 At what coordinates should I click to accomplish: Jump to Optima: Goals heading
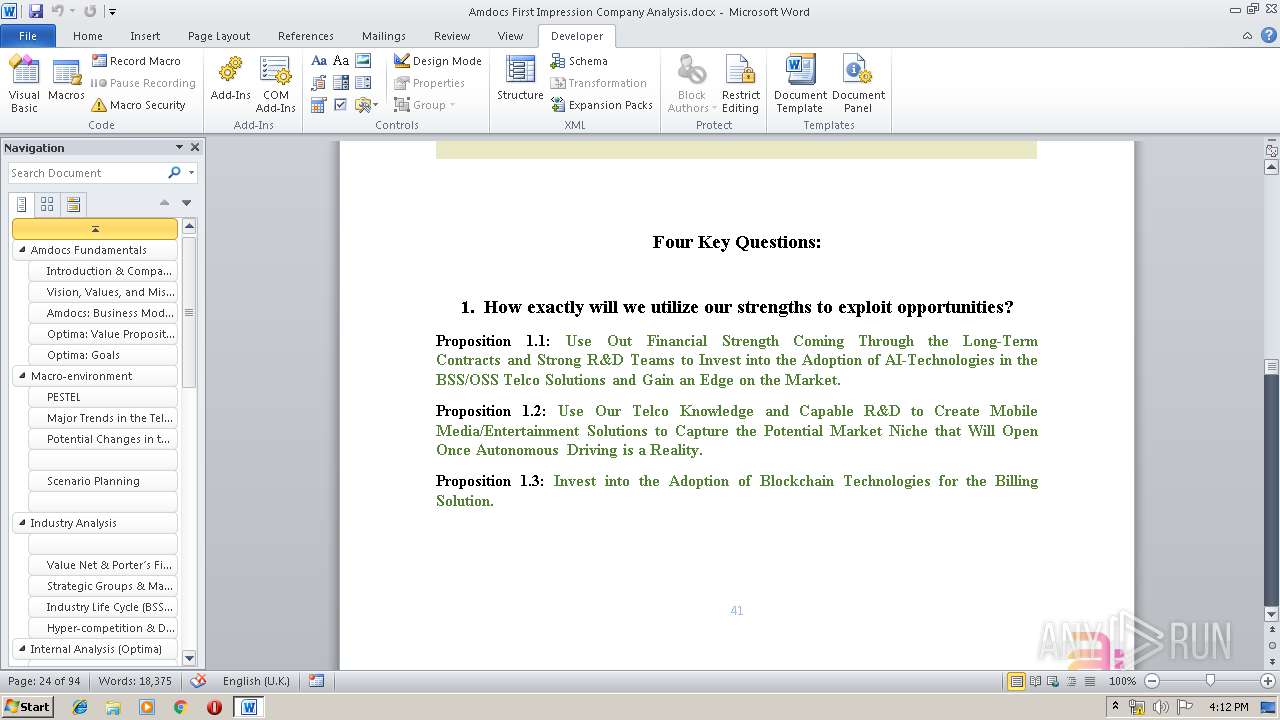tap(103, 355)
